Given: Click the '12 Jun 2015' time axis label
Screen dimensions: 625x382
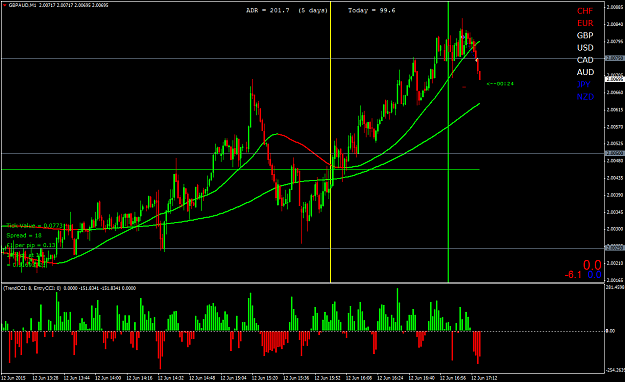Looking at the screenshot, I should (x=14, y=377).
